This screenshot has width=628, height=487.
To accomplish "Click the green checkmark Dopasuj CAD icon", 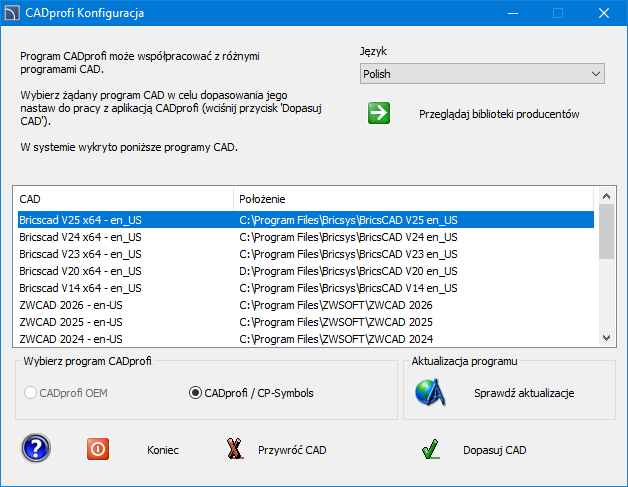I will point(431,449).
